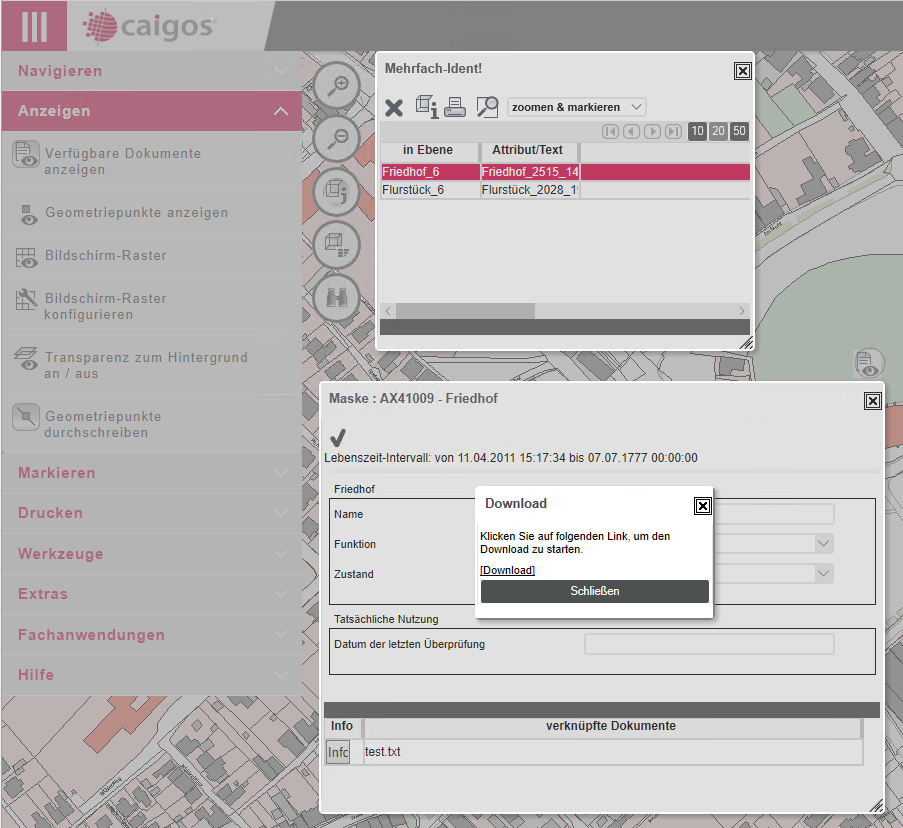Confirm with the checkmark icon in Maske
Viewport: 903px width, 828px height.
click(338, 437)
